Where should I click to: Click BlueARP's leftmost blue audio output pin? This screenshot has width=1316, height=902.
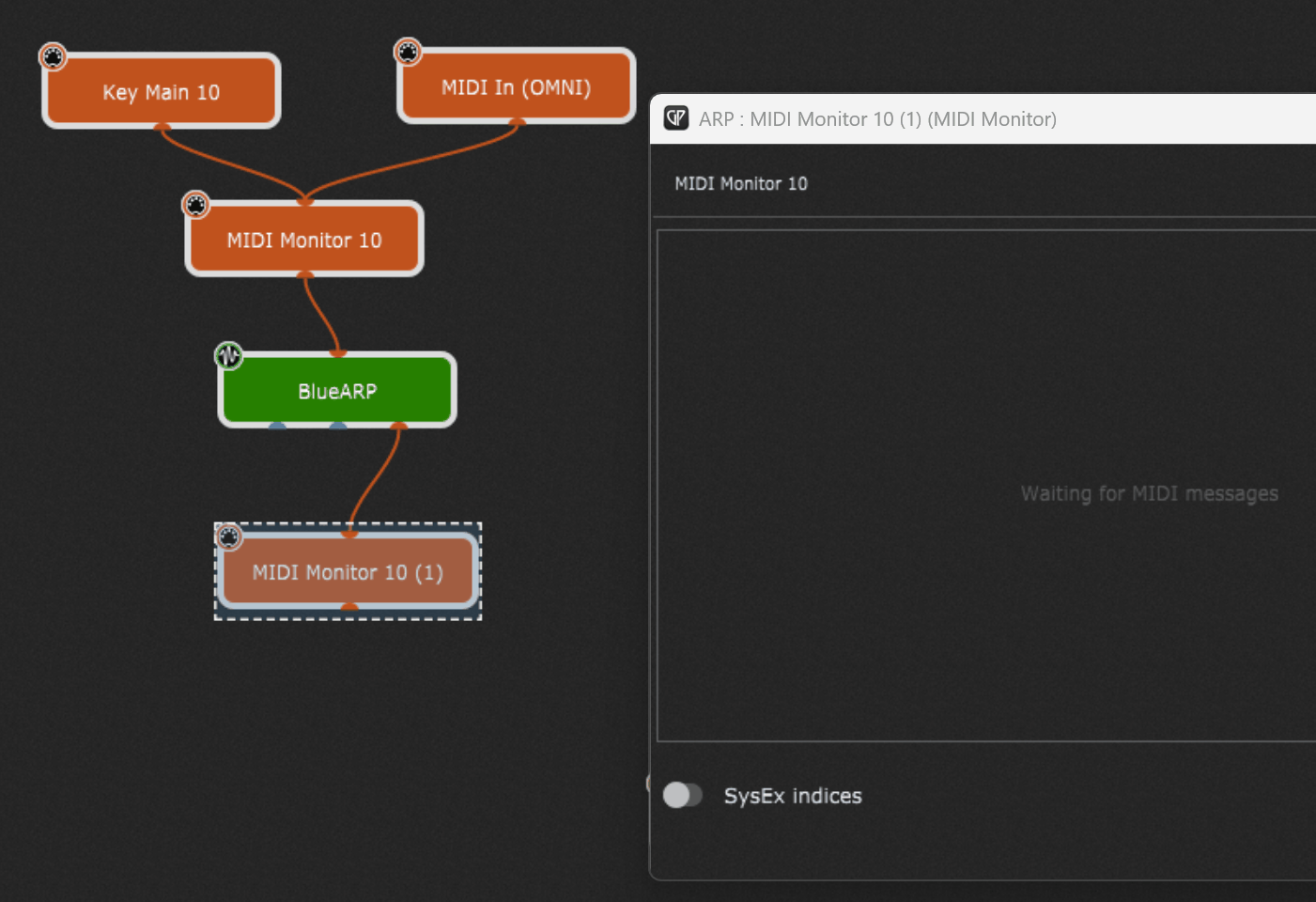pos(277,426)
